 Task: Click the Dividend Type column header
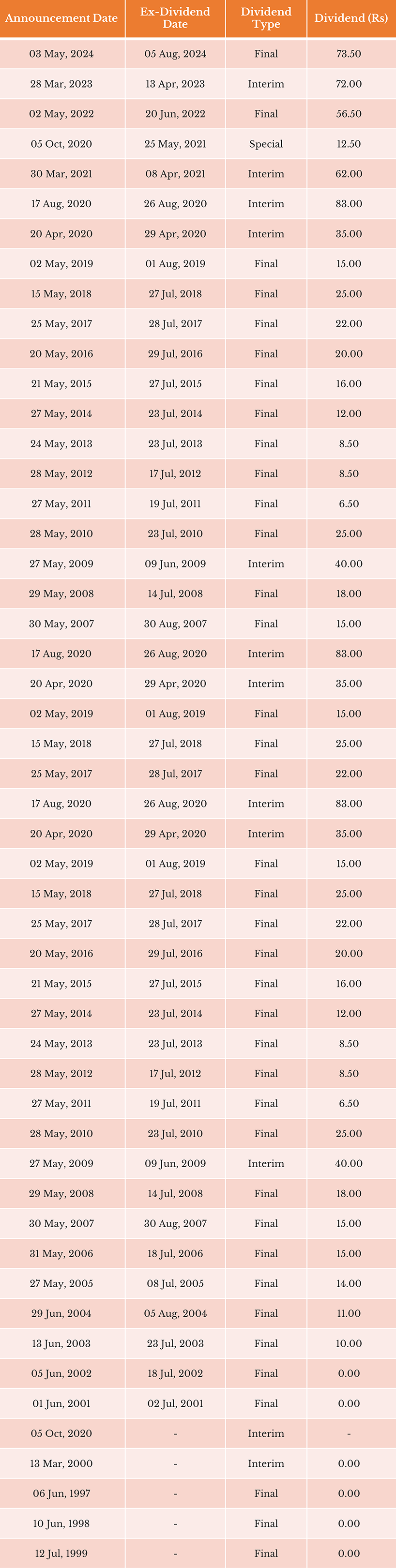coord(266,18)
